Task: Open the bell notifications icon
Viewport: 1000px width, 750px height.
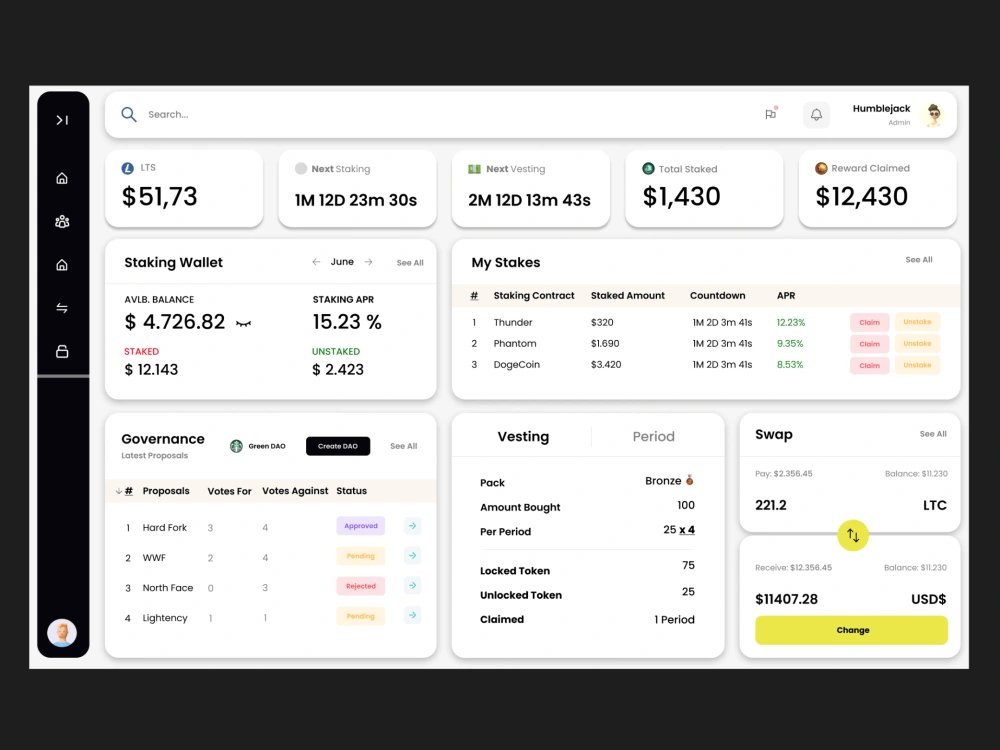Action: [816, 115]
